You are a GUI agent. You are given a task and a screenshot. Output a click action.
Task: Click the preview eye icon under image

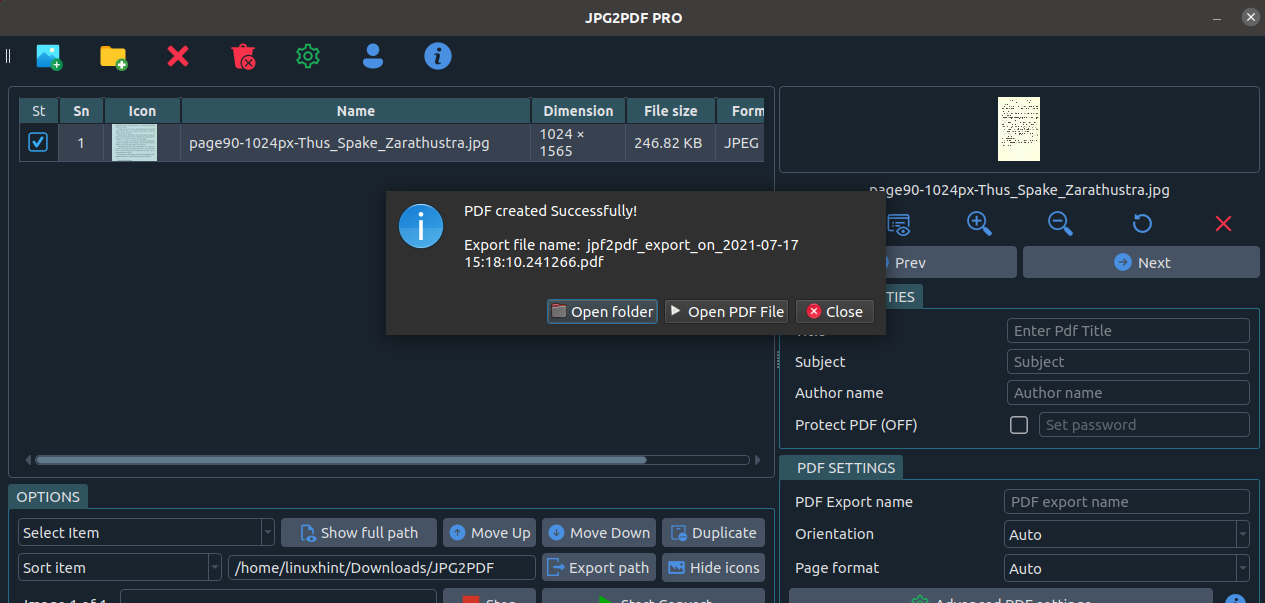pos(899,224)
